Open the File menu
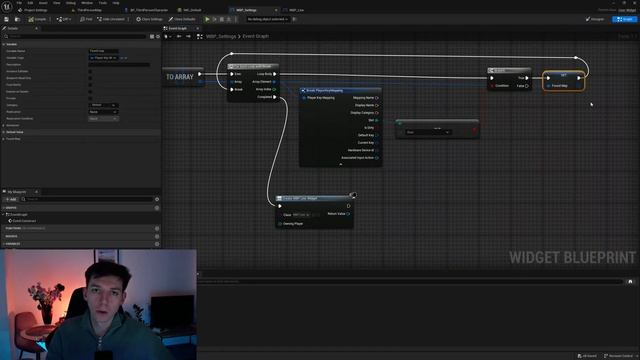 (19, 3)
